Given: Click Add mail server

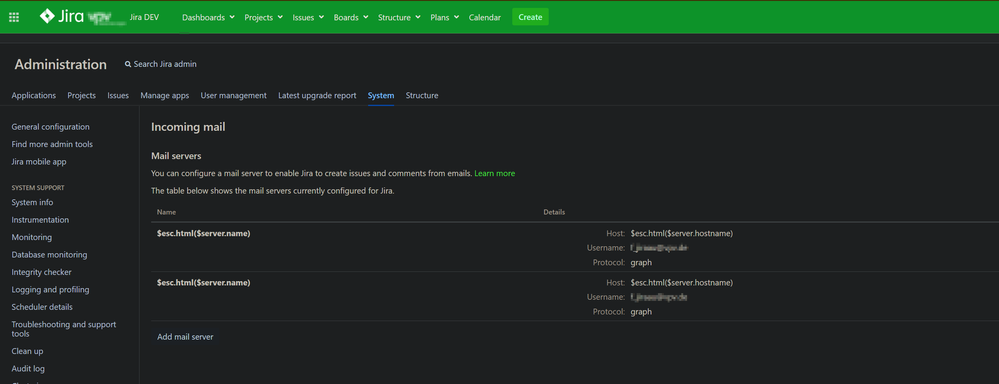Looking at the screenshot, I should [x=185, y=337].
